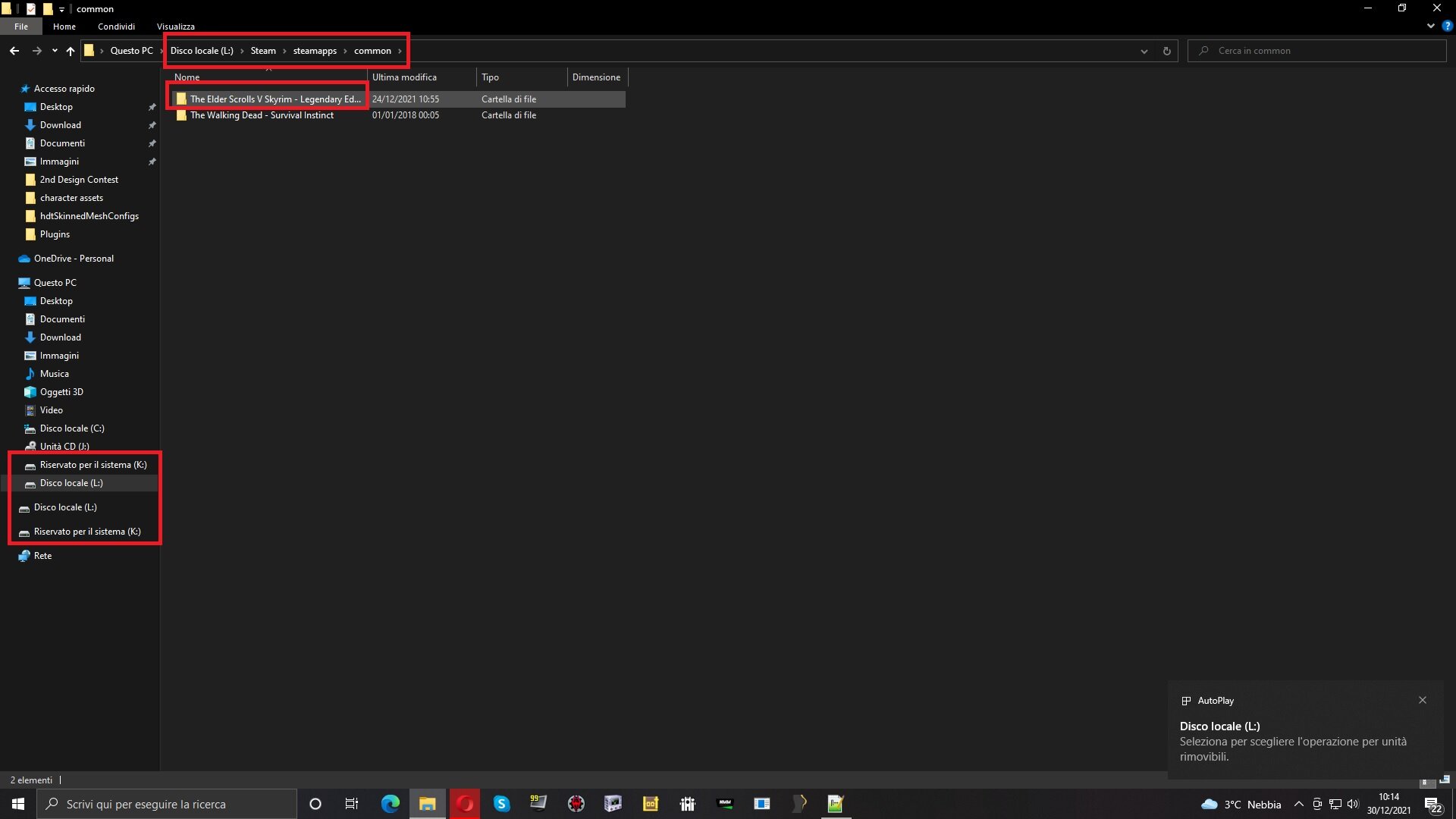The height and width of the screenshot is (819, 1456).
Task: Select Accesso rapido in the sidebar
Action: pyautogui.click(x=64, y=89)
